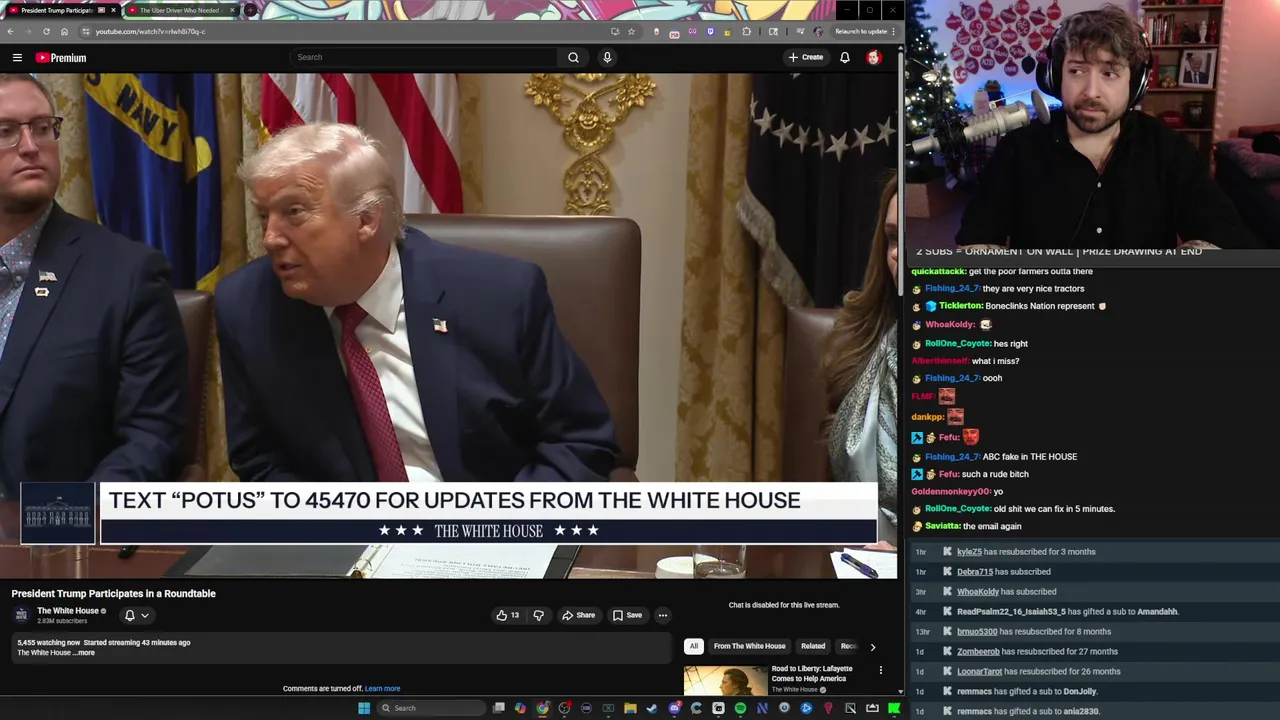The width and height of the screenshot is (1280, 720).
Task: Open Chrome from the taskbar
Action: point(542,708)
